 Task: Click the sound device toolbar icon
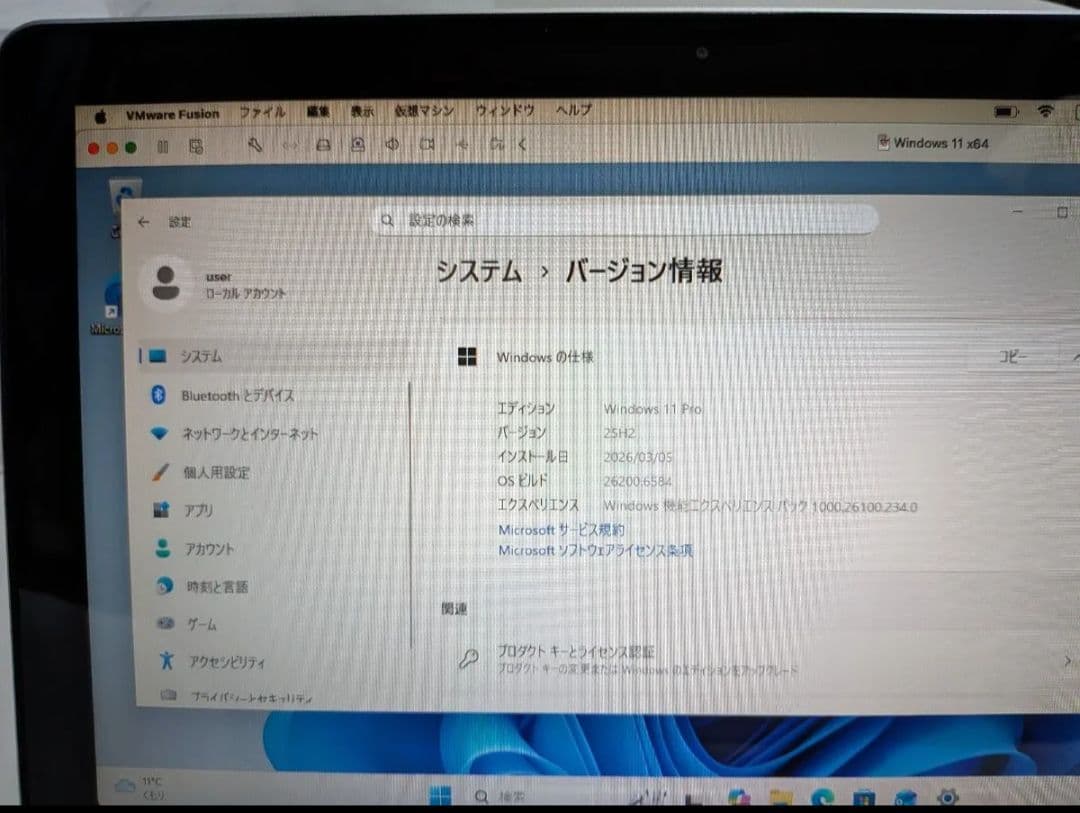click(392, 144)
